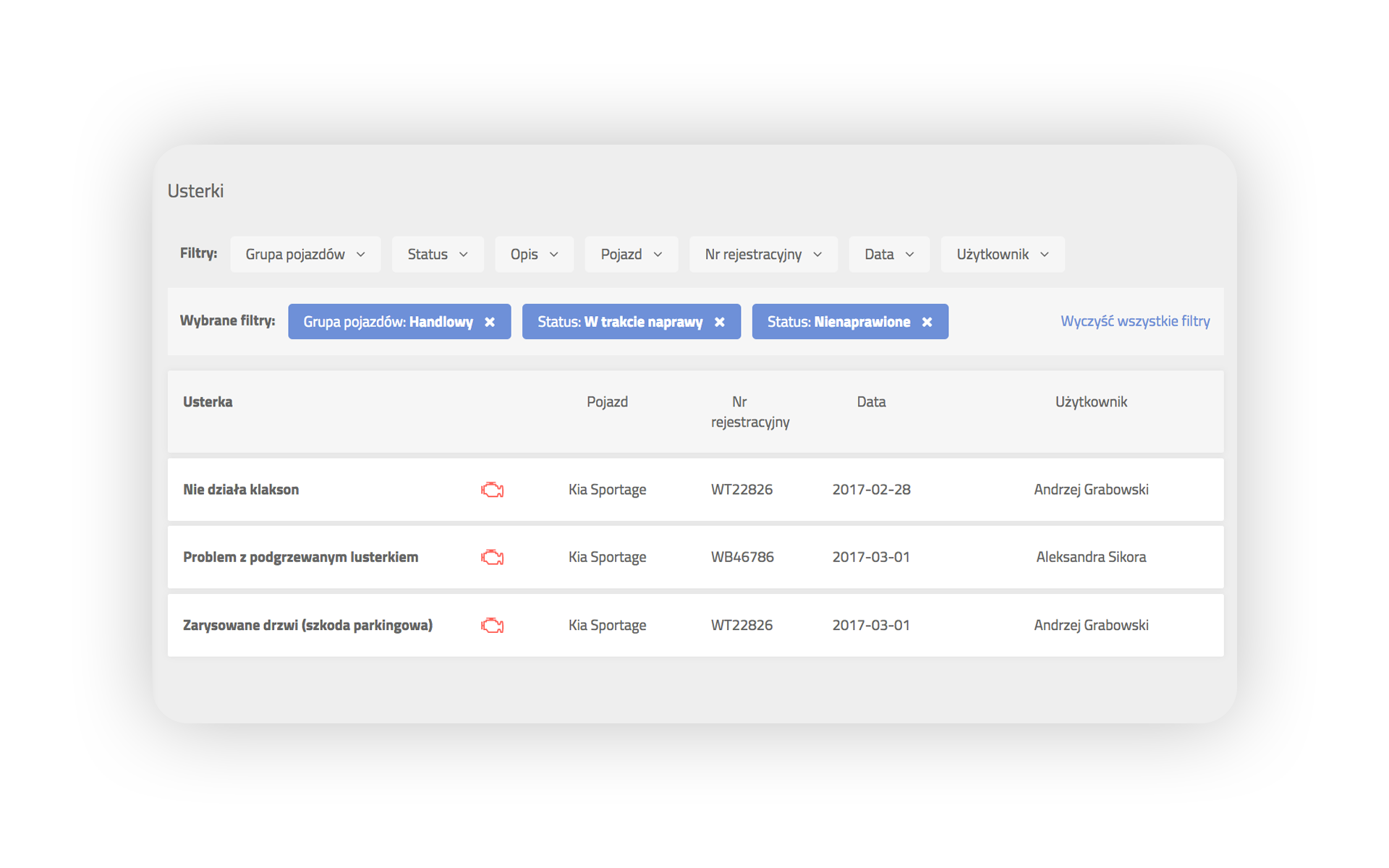This screenshot has height=868, width=1389.
Task: Expand the Status filter dropdown
Action: (x=437, y=254)
